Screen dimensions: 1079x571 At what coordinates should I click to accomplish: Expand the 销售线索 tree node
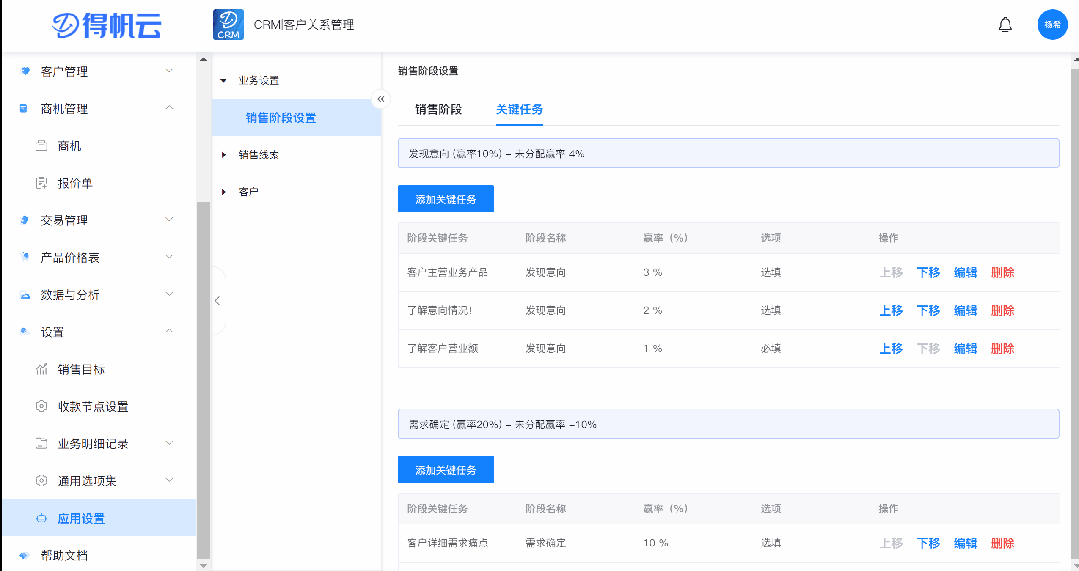click(x=225, y=155)
